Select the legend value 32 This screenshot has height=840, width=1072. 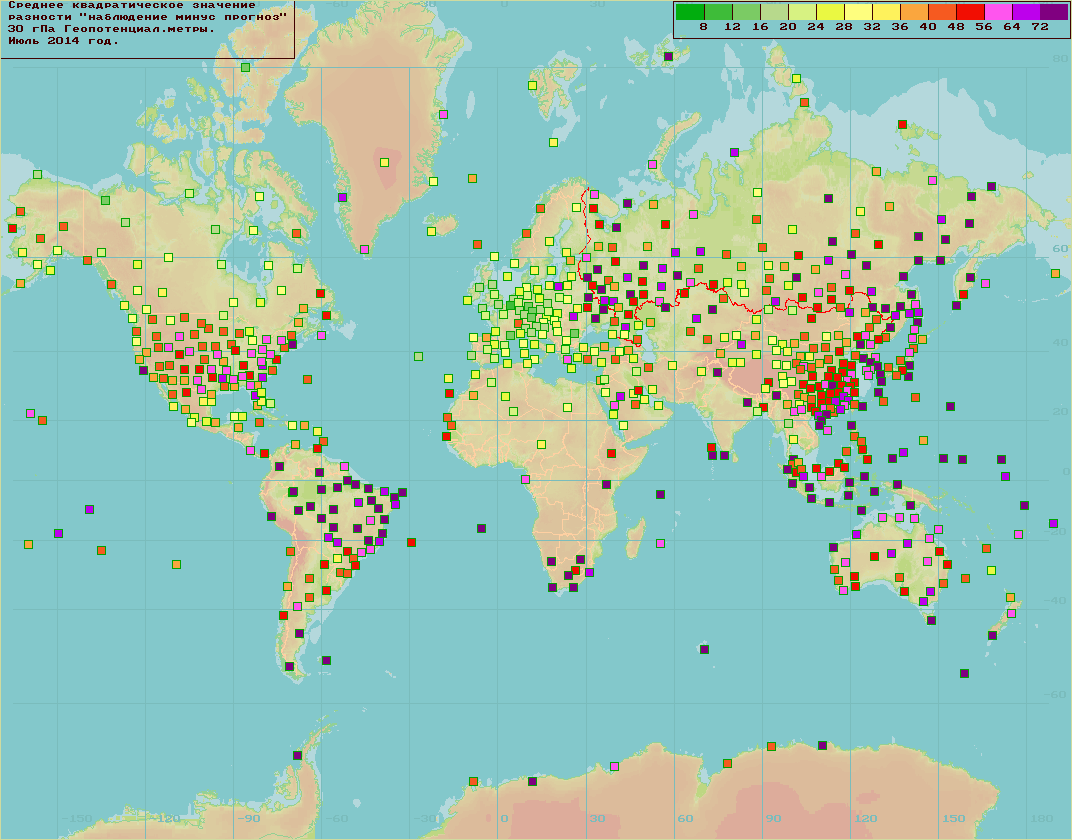(872, 27)
